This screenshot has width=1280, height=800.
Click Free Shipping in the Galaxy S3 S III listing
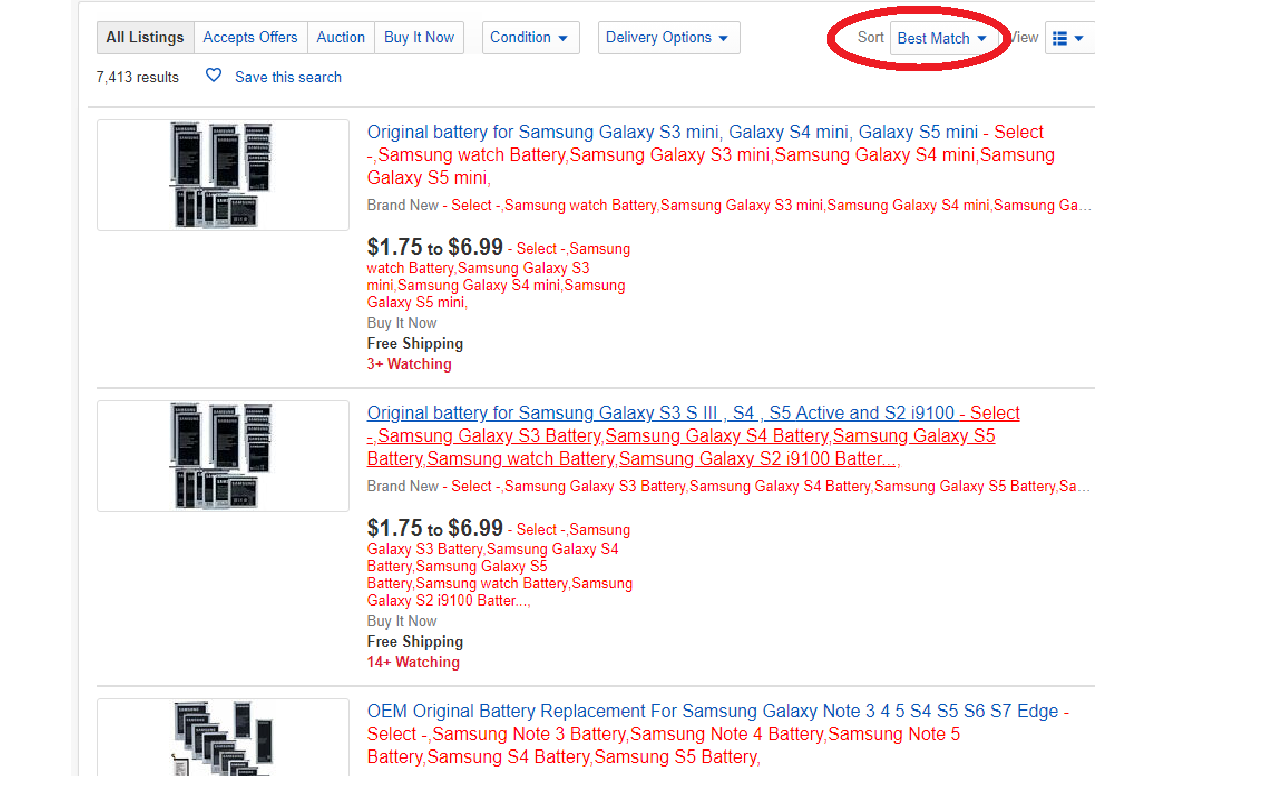point(415,642)
